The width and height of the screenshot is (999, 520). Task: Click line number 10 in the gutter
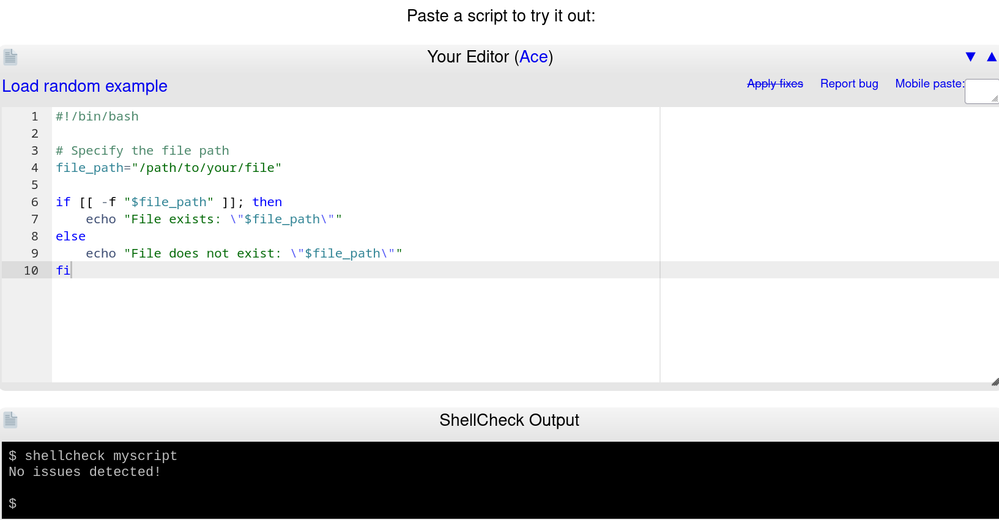pyautogui.click(x=31, y=271)
